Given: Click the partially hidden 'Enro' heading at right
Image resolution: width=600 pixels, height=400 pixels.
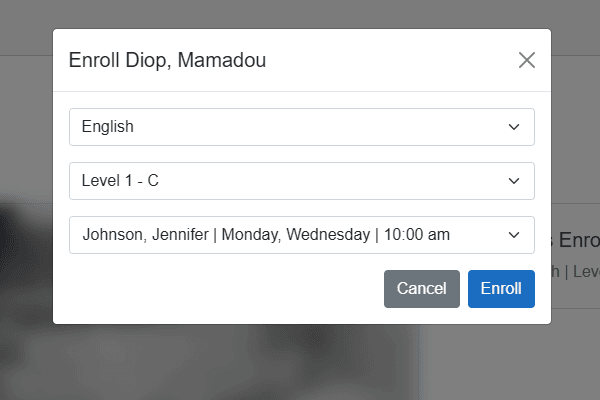Looking at the screenshot, I should 576,240.
